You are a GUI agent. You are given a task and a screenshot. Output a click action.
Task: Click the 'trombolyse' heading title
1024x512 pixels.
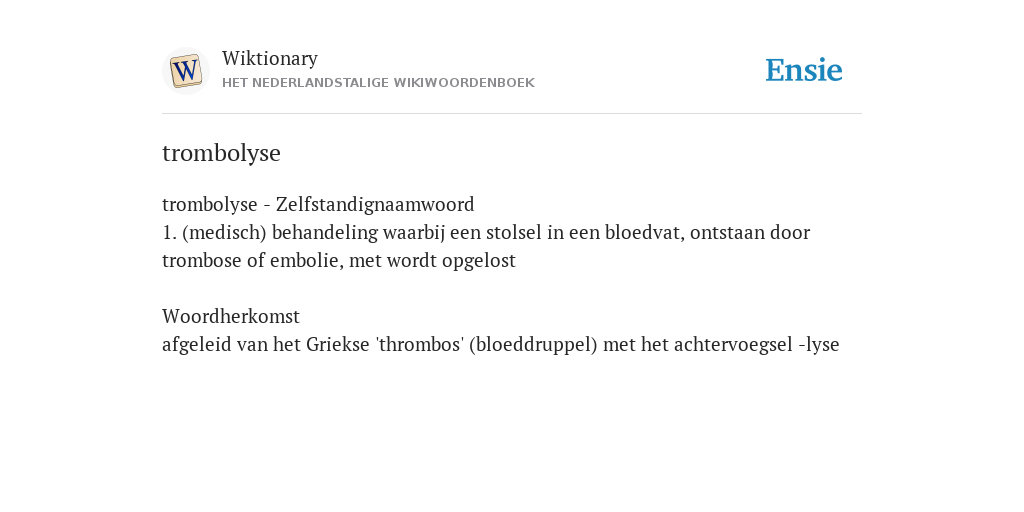click(221, 153)
